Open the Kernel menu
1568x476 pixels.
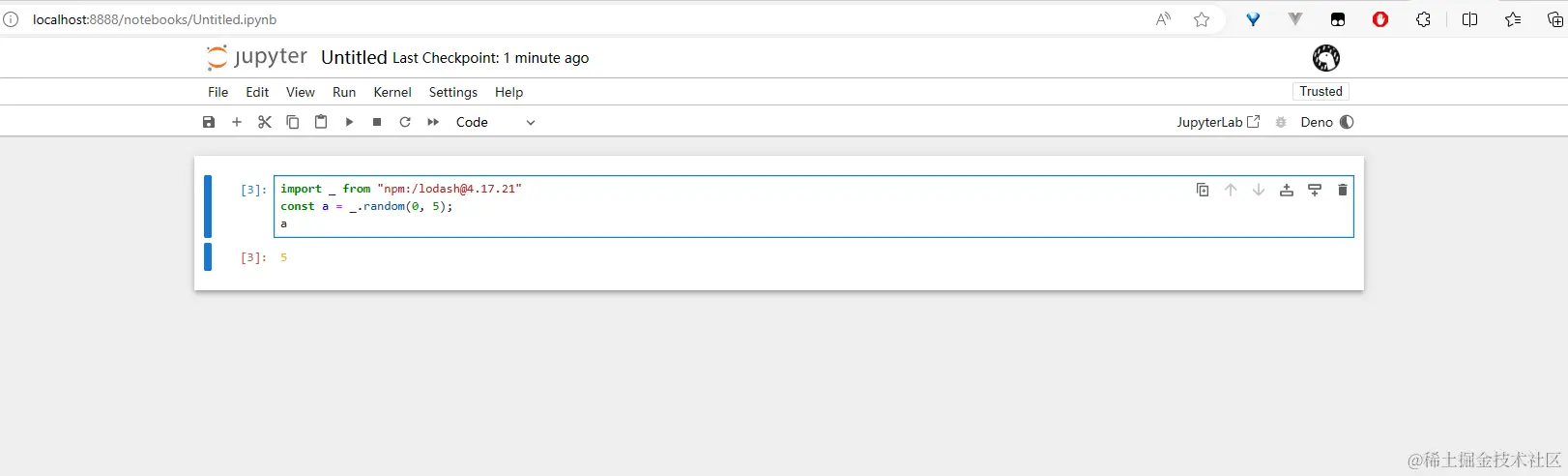[392, 92]
